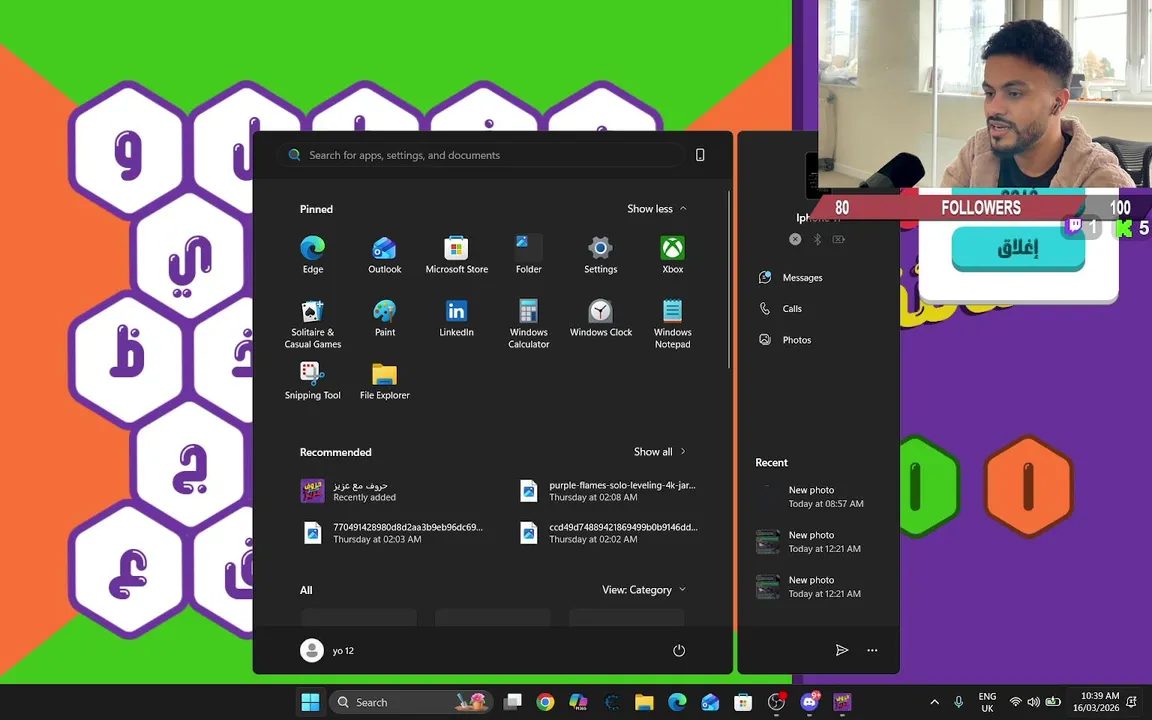
Task: Open Settings from the Start menu
Action: coord(600,255)
